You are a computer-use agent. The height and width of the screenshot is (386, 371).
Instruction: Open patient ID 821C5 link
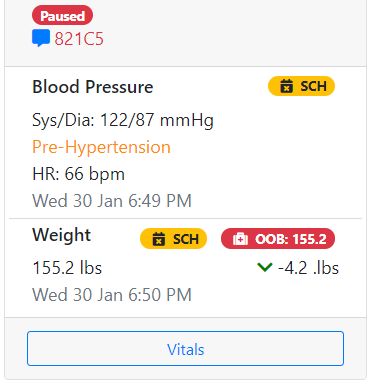click(x=79, y=39)
